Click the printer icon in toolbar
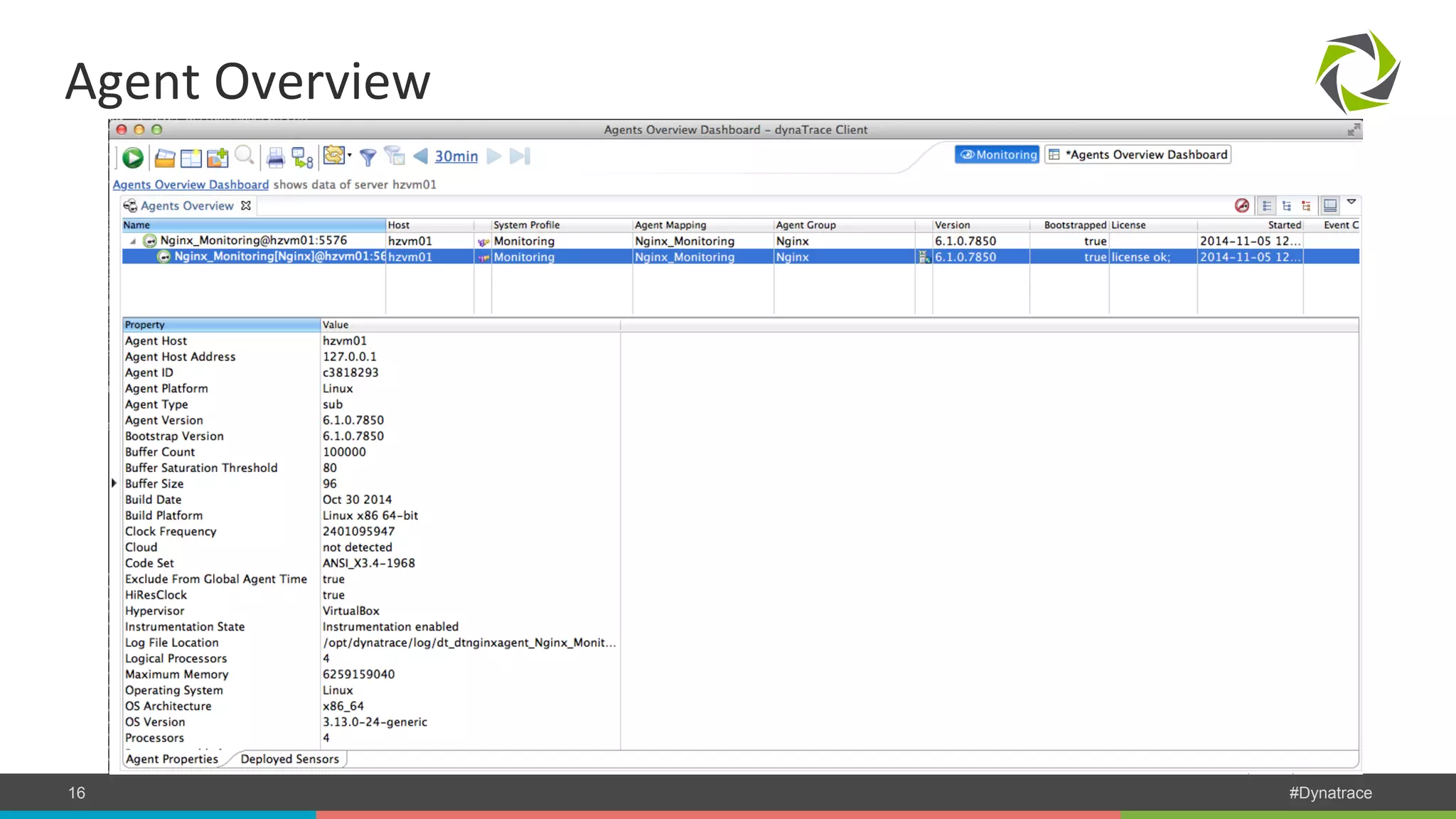 276,158
